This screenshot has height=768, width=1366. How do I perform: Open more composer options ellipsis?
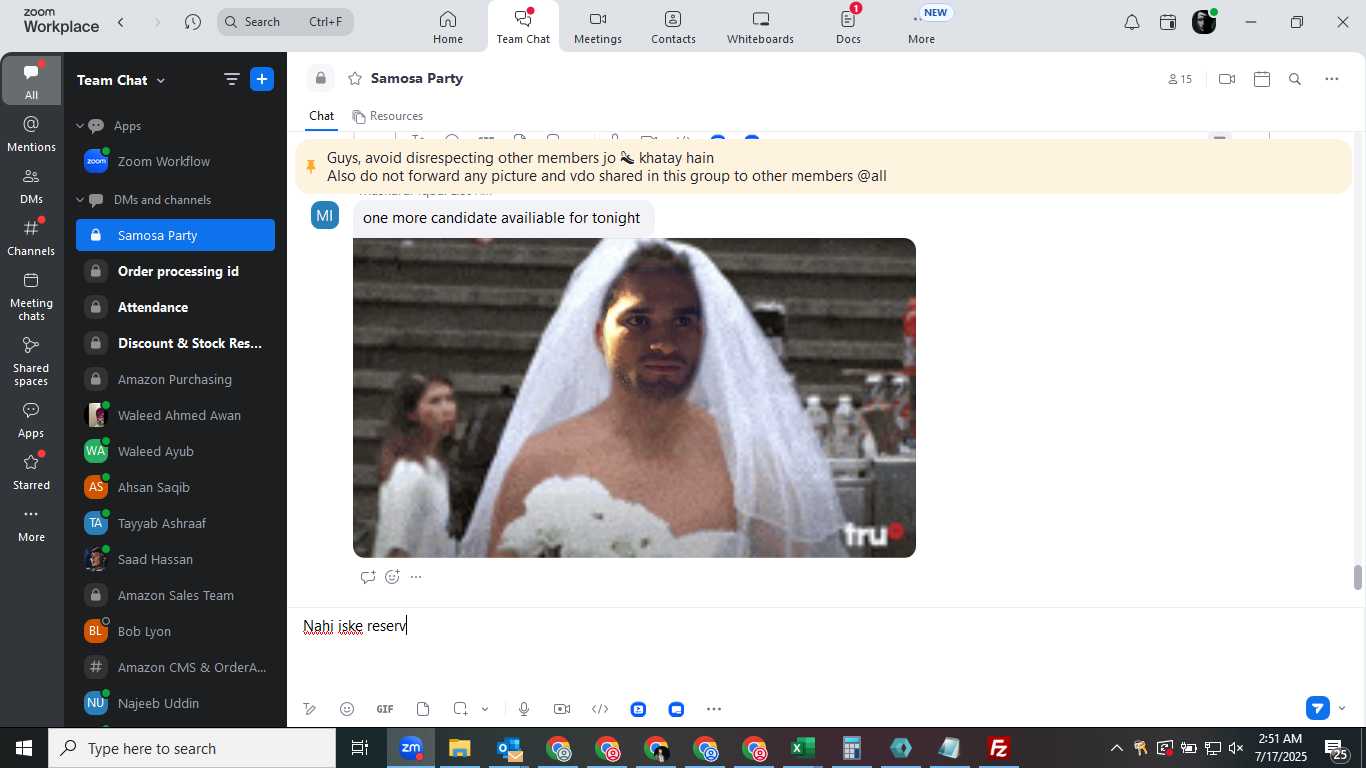tap(714, 709)
